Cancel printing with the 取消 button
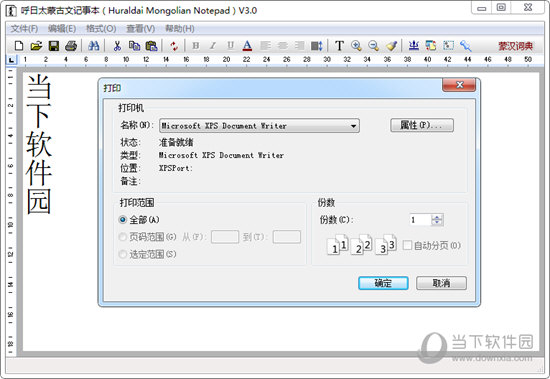550x379 pixels. click(441, 283)
